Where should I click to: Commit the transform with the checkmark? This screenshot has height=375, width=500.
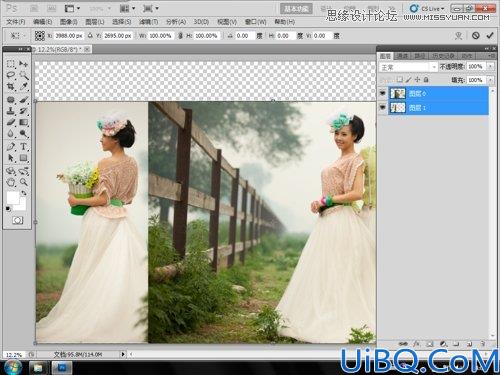coord(490,35)
